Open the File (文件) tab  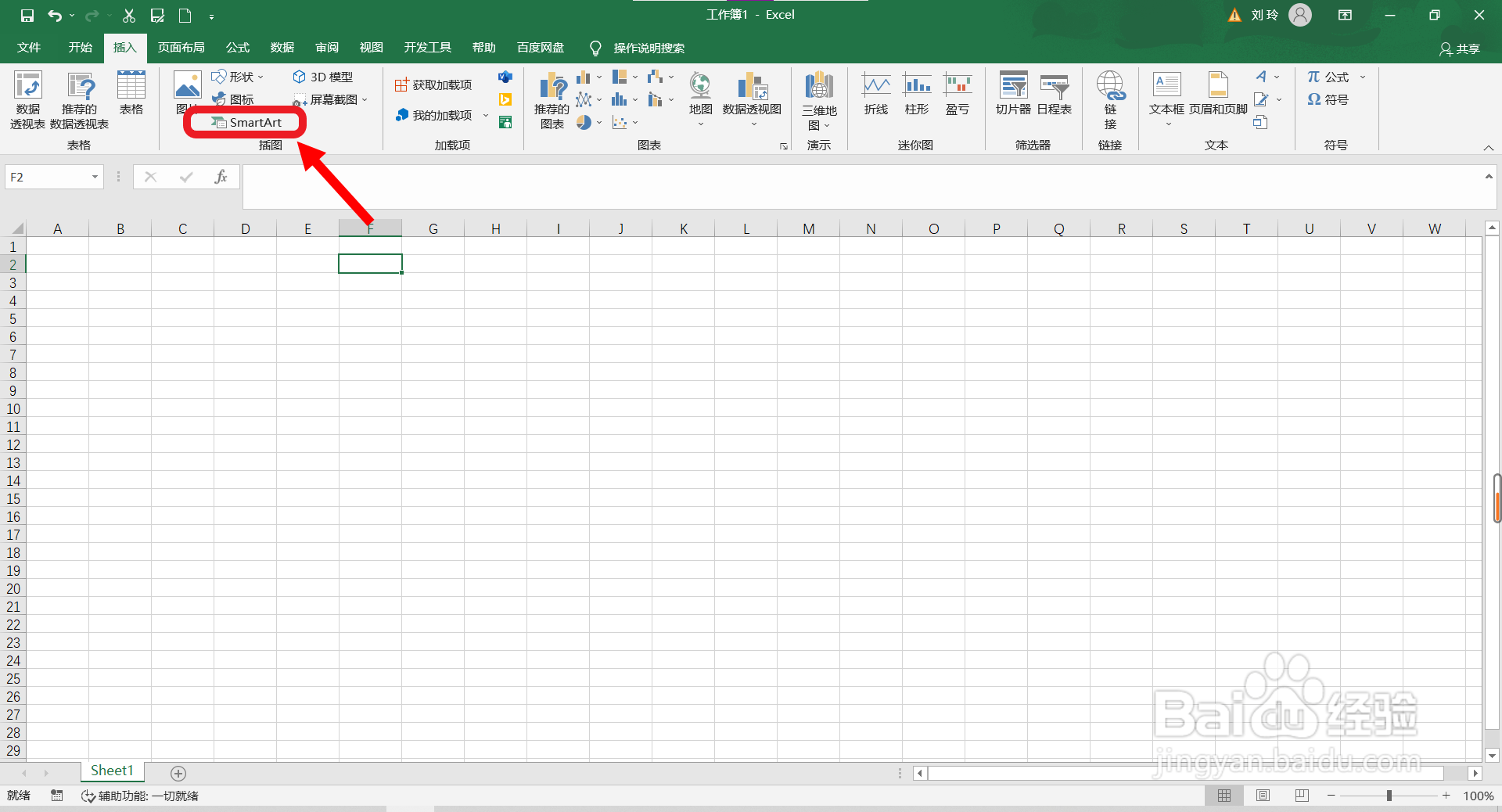29,48
